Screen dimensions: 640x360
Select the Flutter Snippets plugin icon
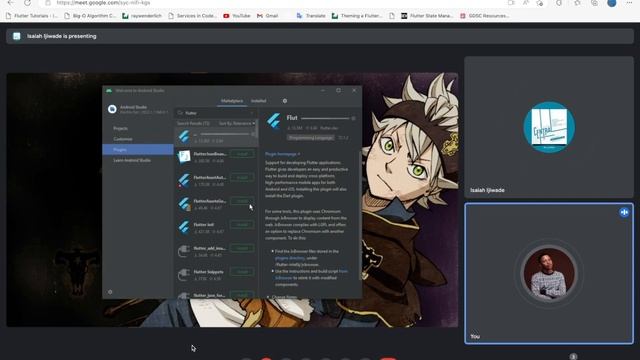click(184, 275)
